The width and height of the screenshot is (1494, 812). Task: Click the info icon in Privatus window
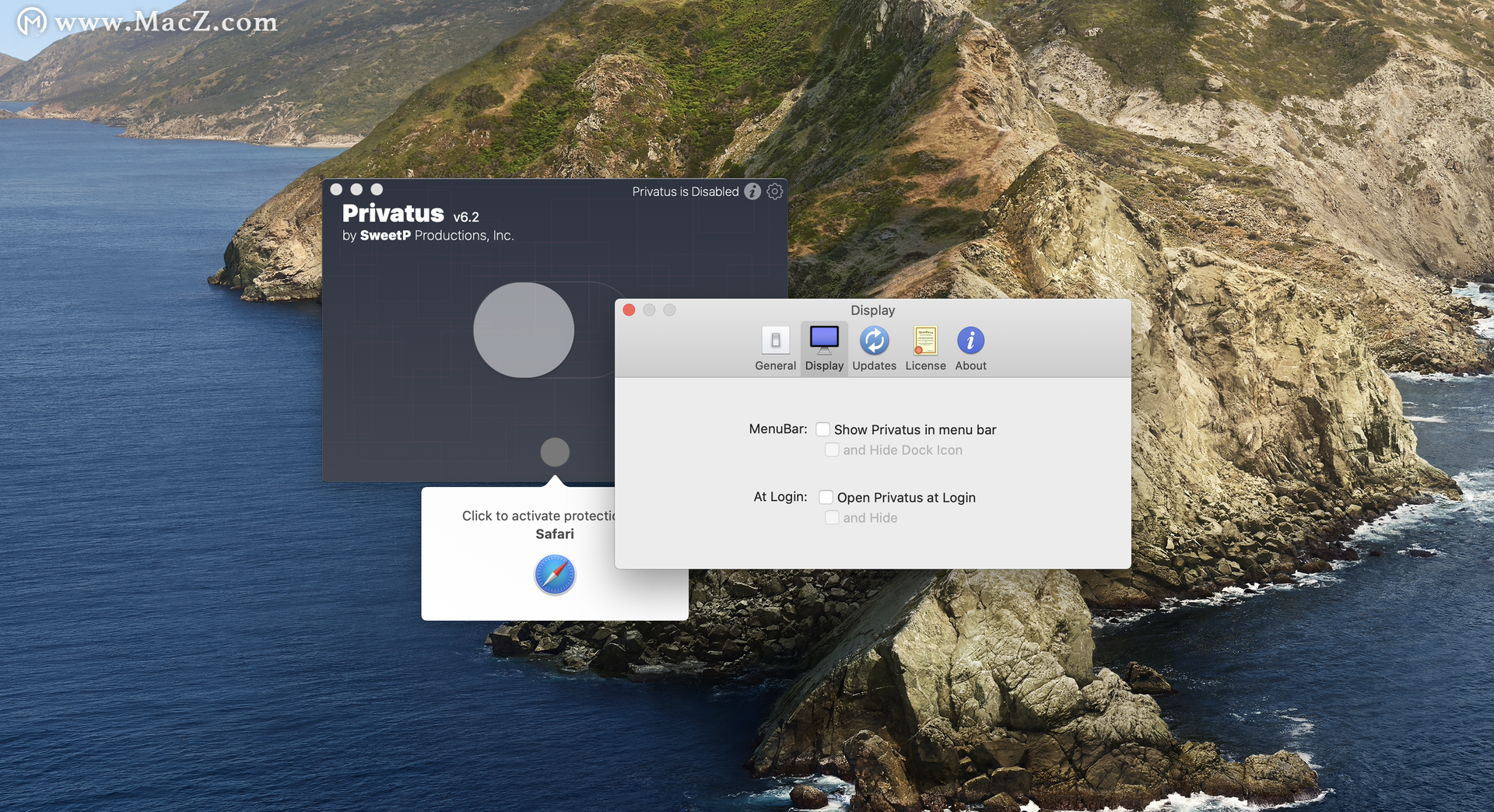[752, 191]
